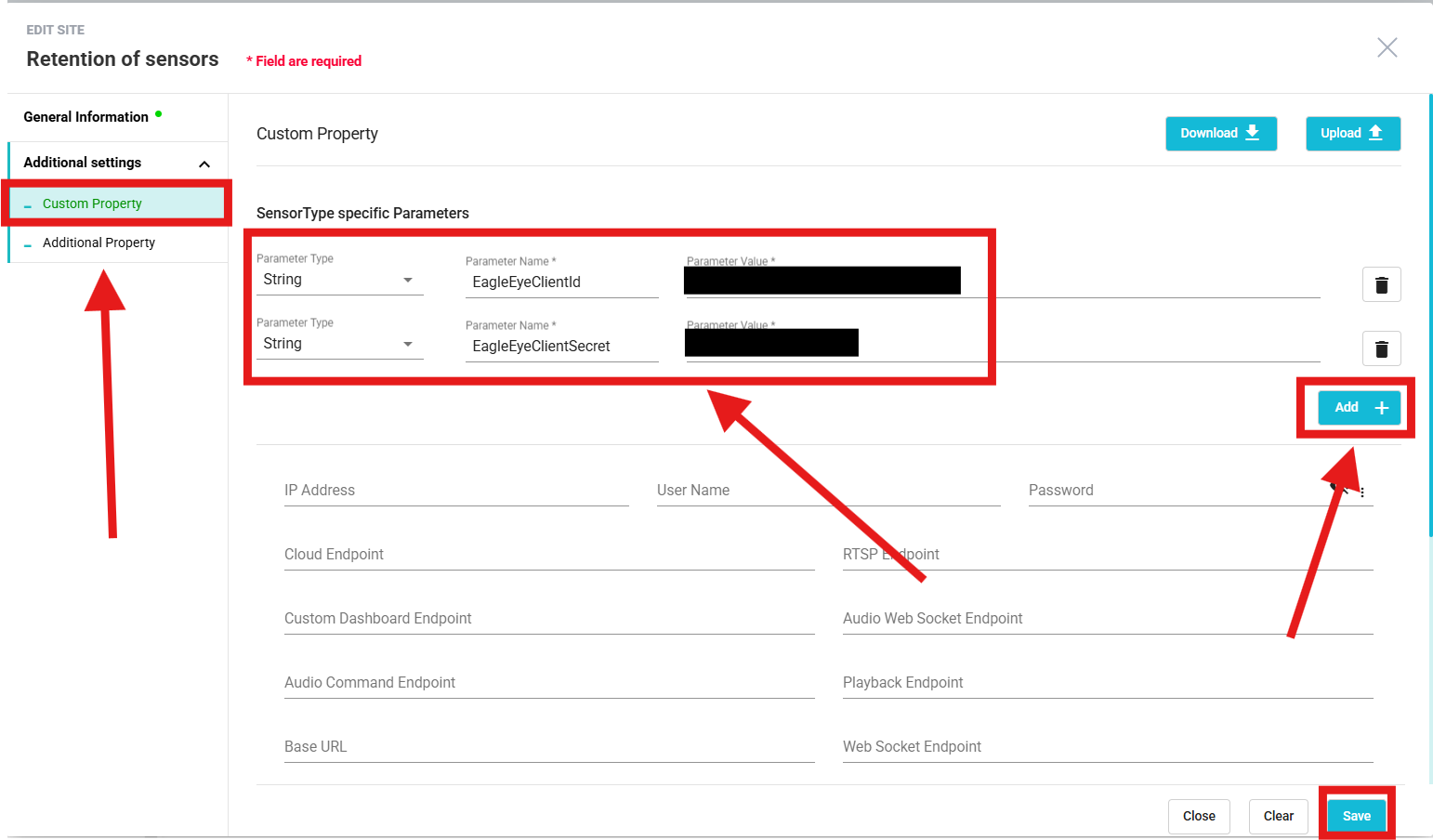Select Custom Property in sidebar
Viewport: 1433px width, 840px height.
click(x=92, y=203)
